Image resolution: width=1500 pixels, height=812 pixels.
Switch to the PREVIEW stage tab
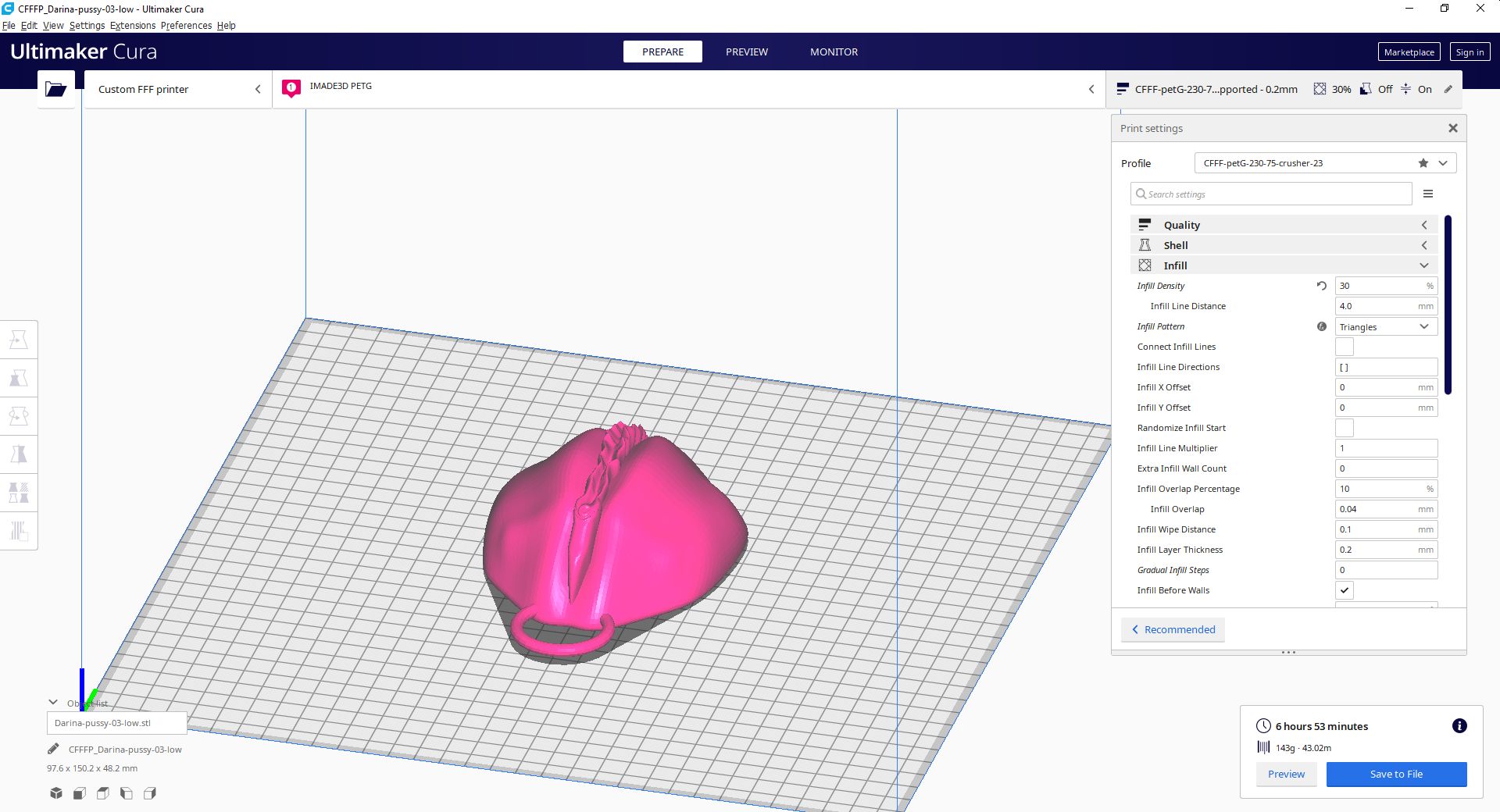tap(747, 52)
